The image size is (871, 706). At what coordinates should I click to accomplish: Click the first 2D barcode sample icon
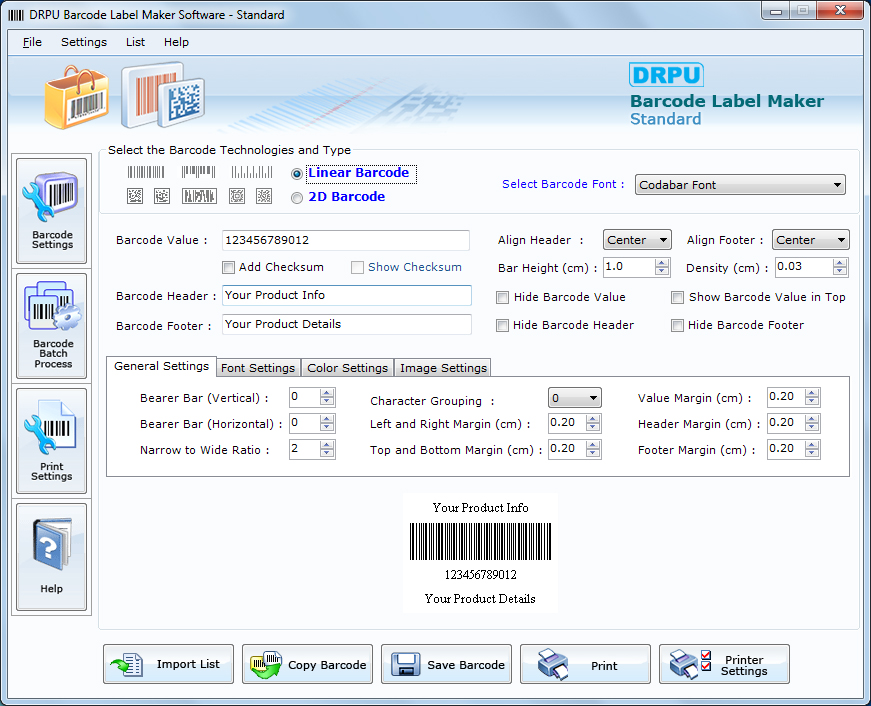pos(135,196)
